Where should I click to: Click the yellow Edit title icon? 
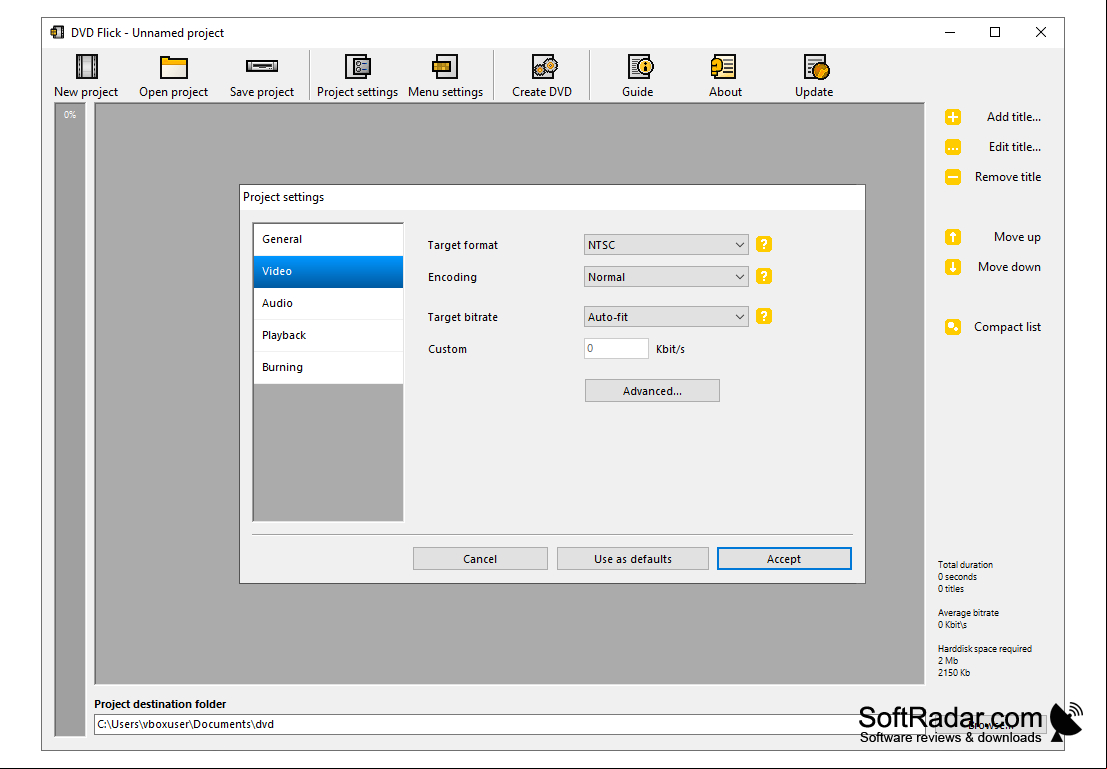[953, 147]
